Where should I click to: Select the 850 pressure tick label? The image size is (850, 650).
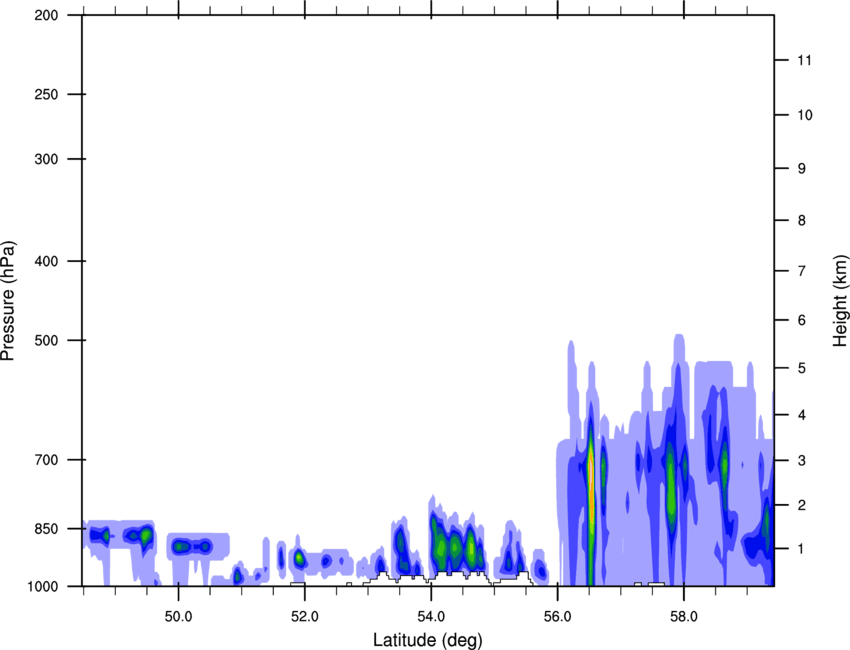click(46, 529)
